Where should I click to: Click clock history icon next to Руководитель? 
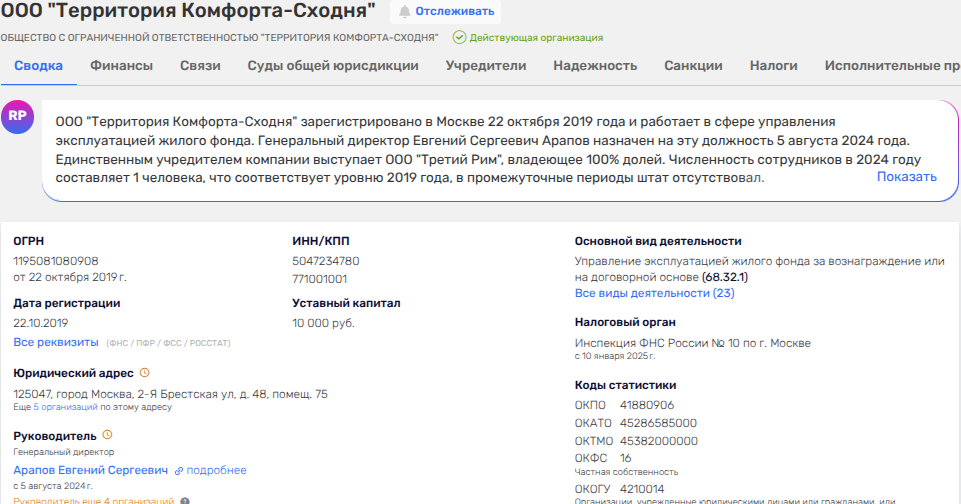point(108,435)
